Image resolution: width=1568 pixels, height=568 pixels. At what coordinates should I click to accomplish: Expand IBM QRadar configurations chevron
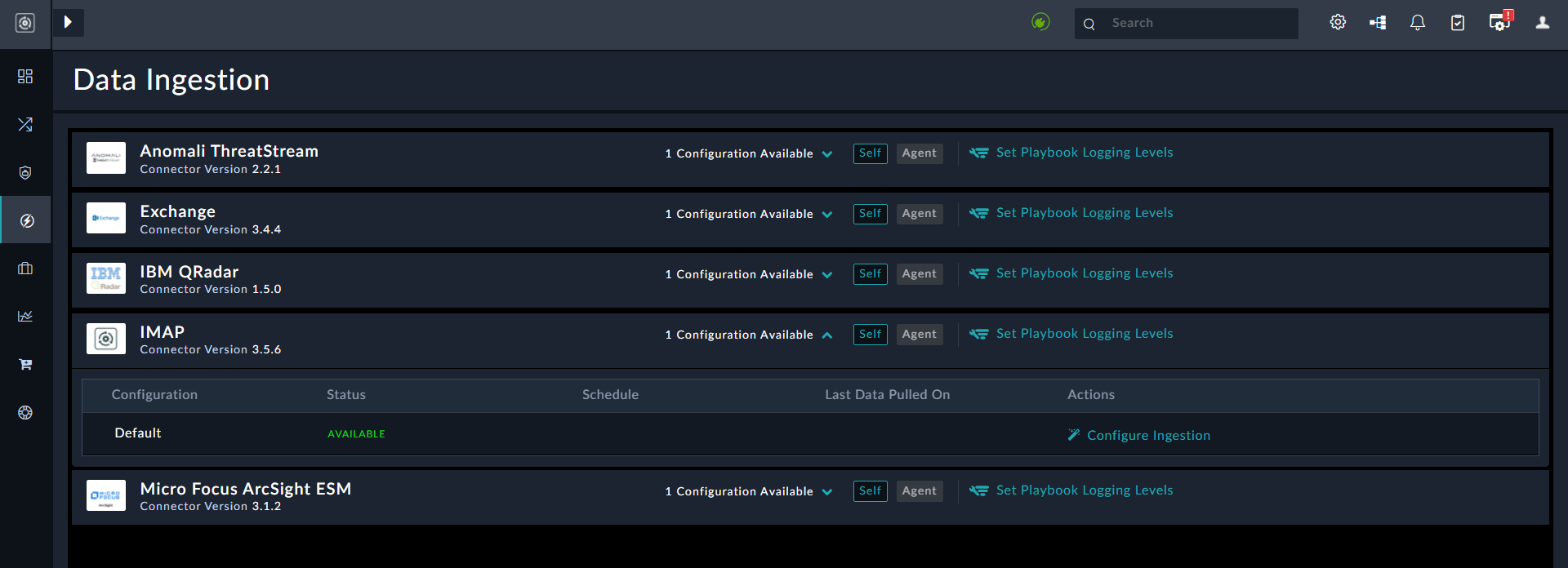click(827, 275)
